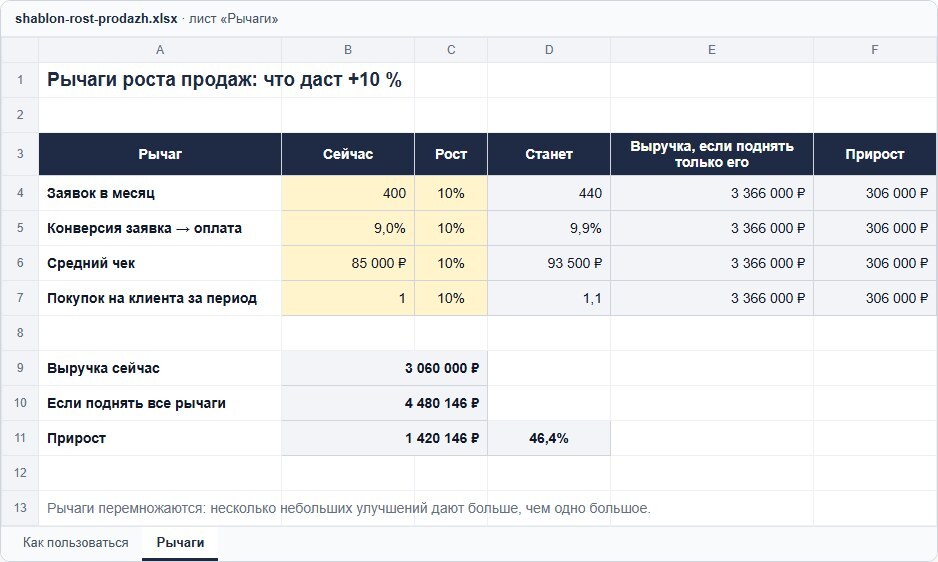This screenshot has width=938, height=562.
Task: Click file name shablon-rost-prodazh.xlsx
Action: (x=96, y=19)
